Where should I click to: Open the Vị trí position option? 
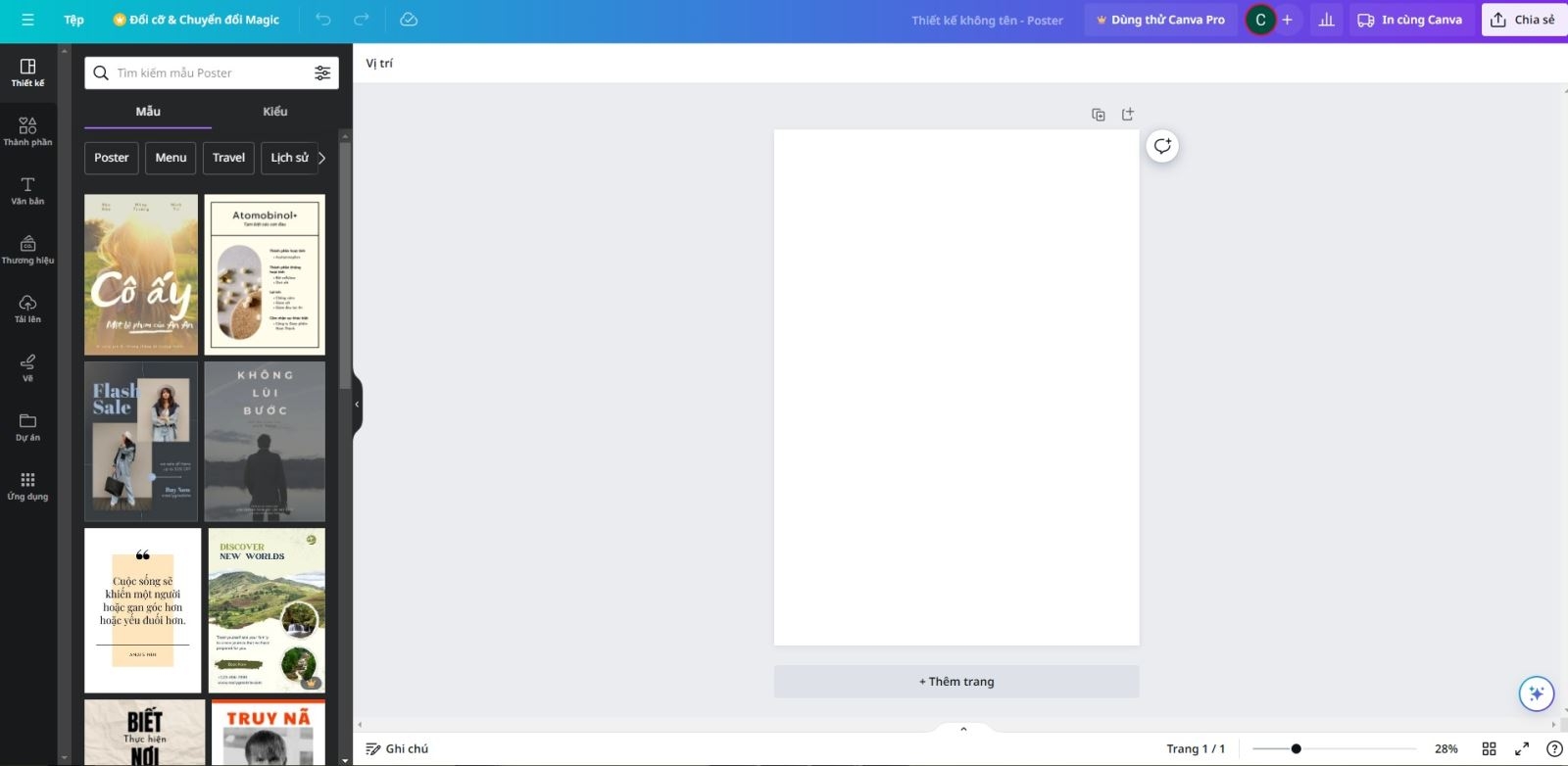(x=379, y=63)
